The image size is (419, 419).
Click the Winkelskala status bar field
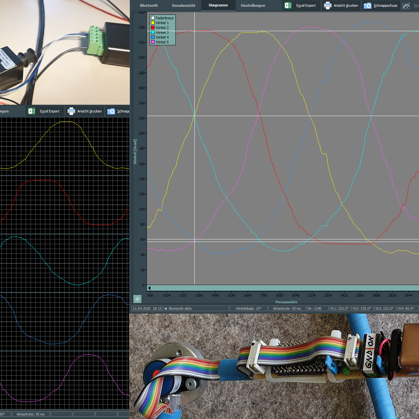click(x=248, y=309)
